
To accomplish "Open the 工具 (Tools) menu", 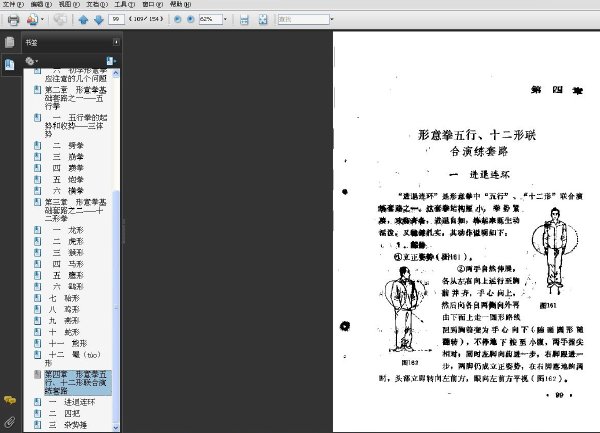I will coord(124,4).
